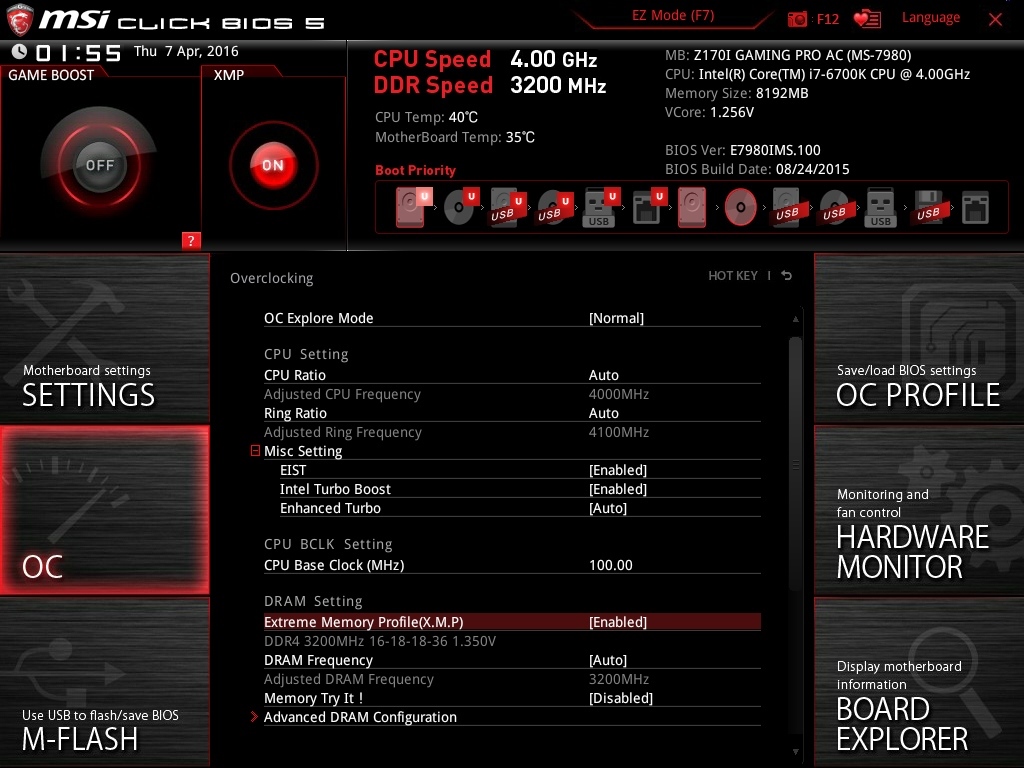Click the scrollbar up arrow in Overclocking list
Image resolution: width=1024 pixels, height=768 pixels.
[795, 319]
